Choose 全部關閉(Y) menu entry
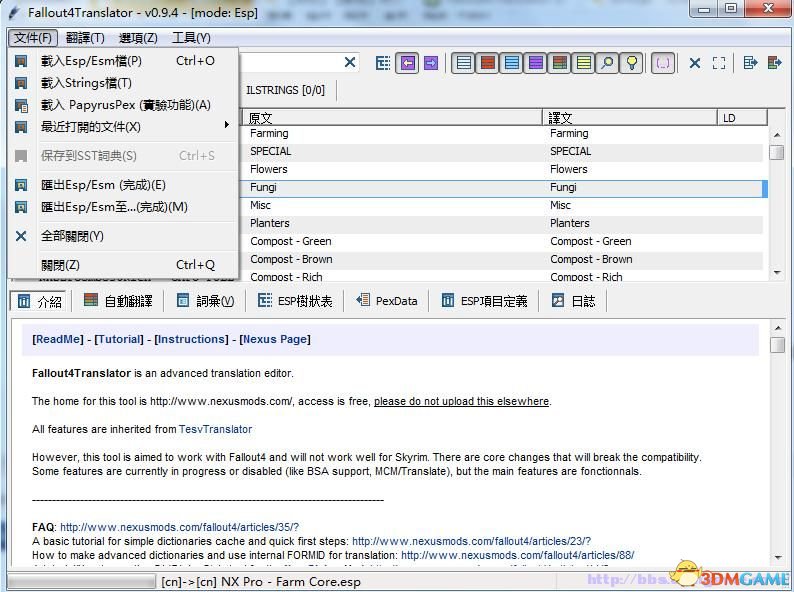This screenshot has height=592, width=794. (x=124, y=236)
